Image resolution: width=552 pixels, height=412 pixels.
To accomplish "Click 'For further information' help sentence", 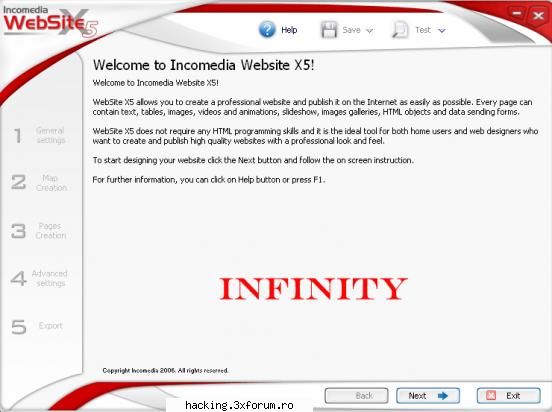I will (209, 180).
